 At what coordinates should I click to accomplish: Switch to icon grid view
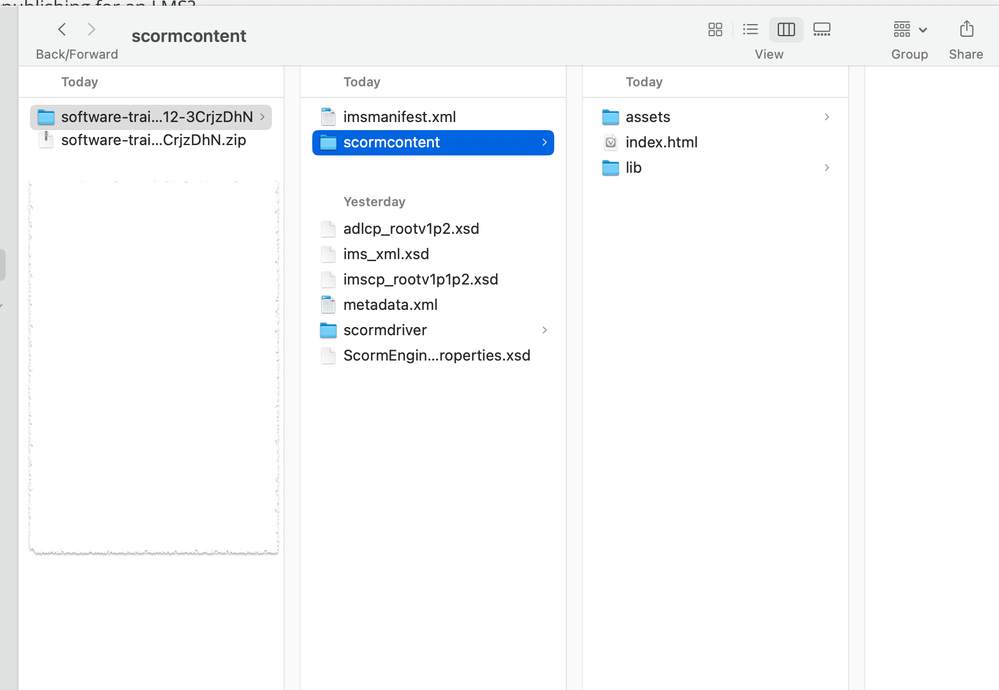pyautogui.click(x=715, y=30)
